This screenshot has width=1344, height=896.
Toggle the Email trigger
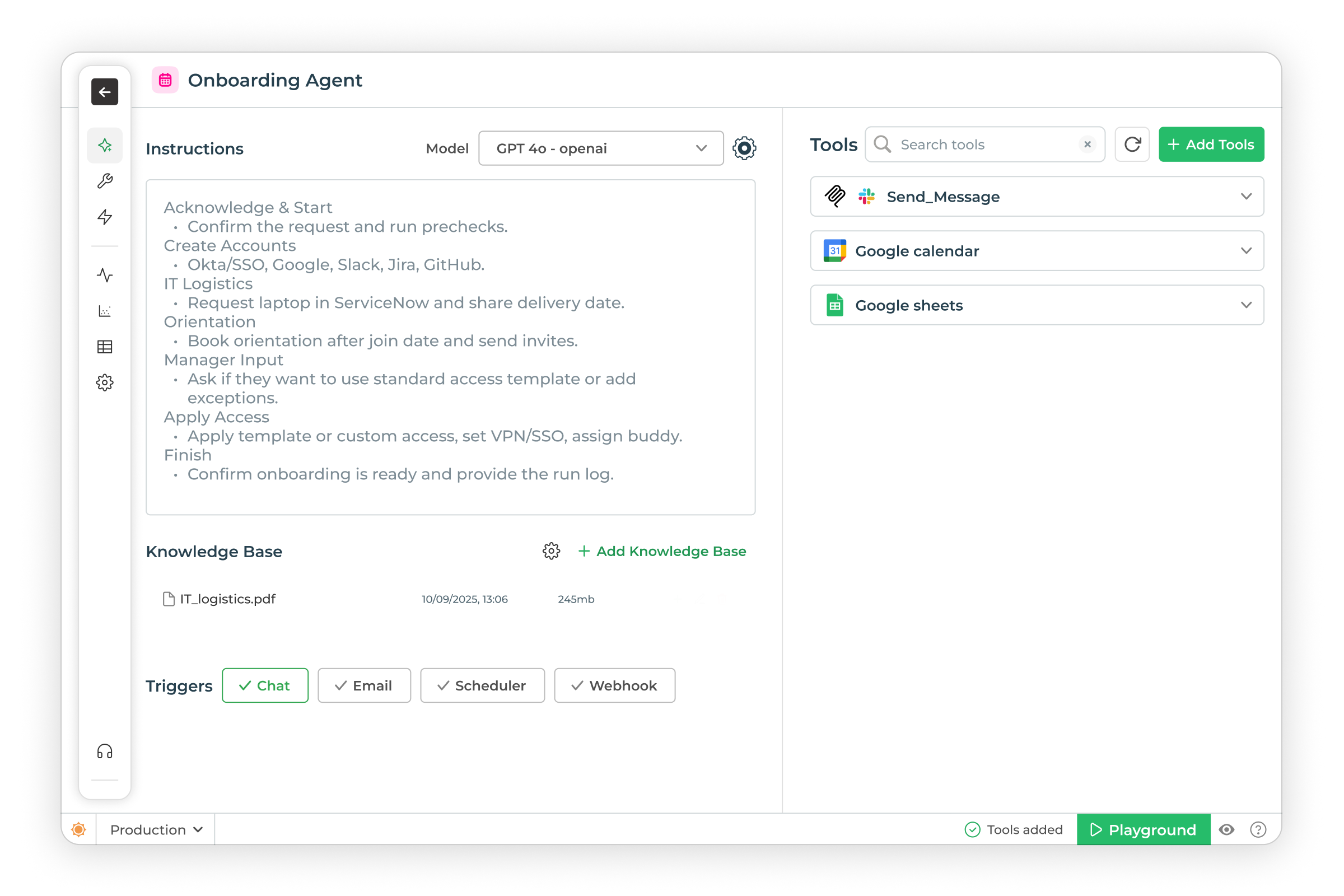click(x=364, y=685)
